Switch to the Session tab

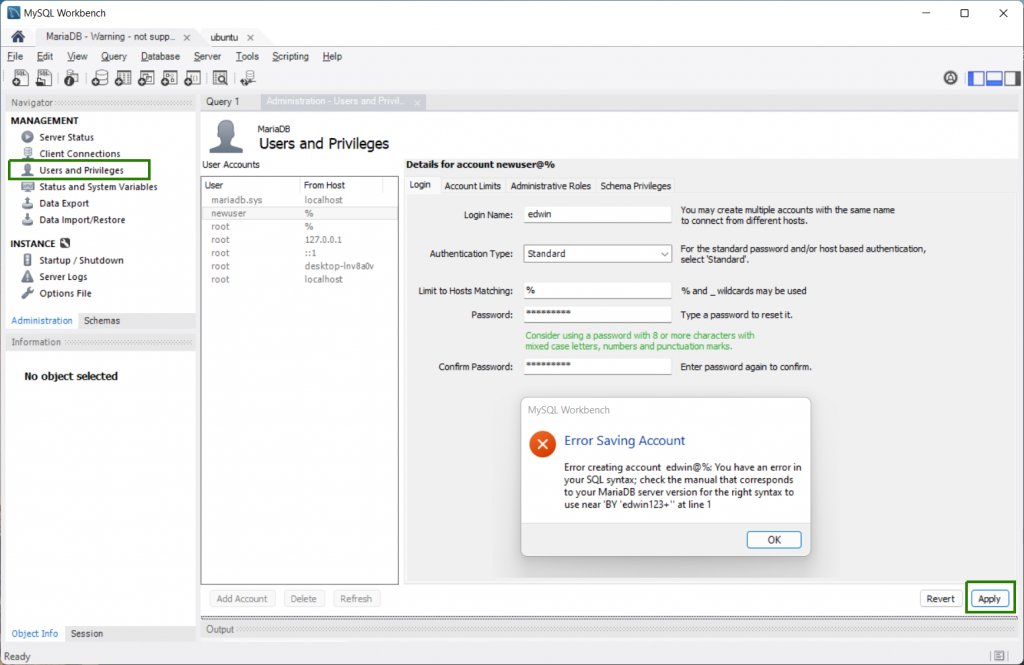(87, 634)
